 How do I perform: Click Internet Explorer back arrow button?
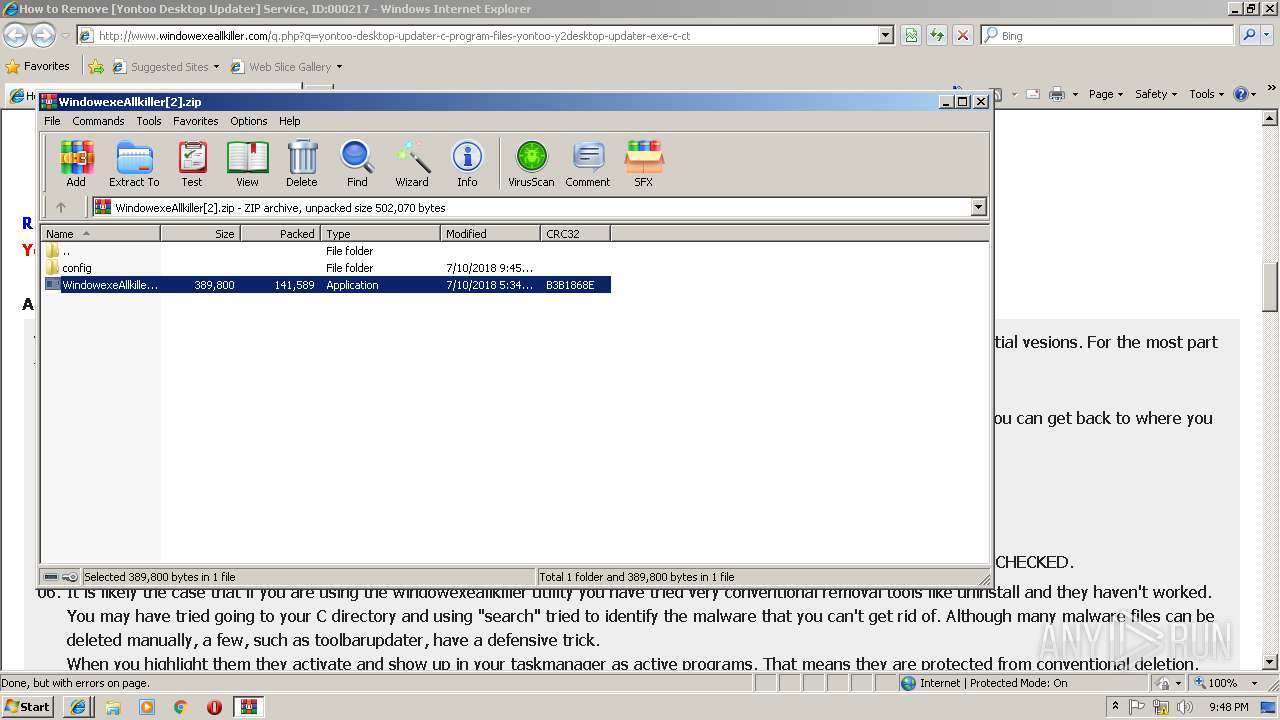pyautogui.click(x=15, y=35)
